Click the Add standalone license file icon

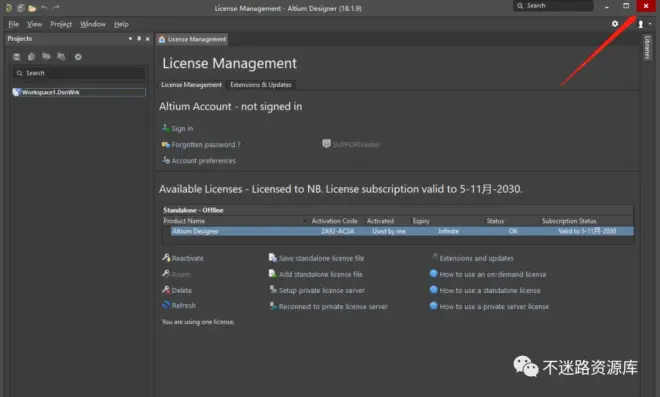[x=273, y=274]
